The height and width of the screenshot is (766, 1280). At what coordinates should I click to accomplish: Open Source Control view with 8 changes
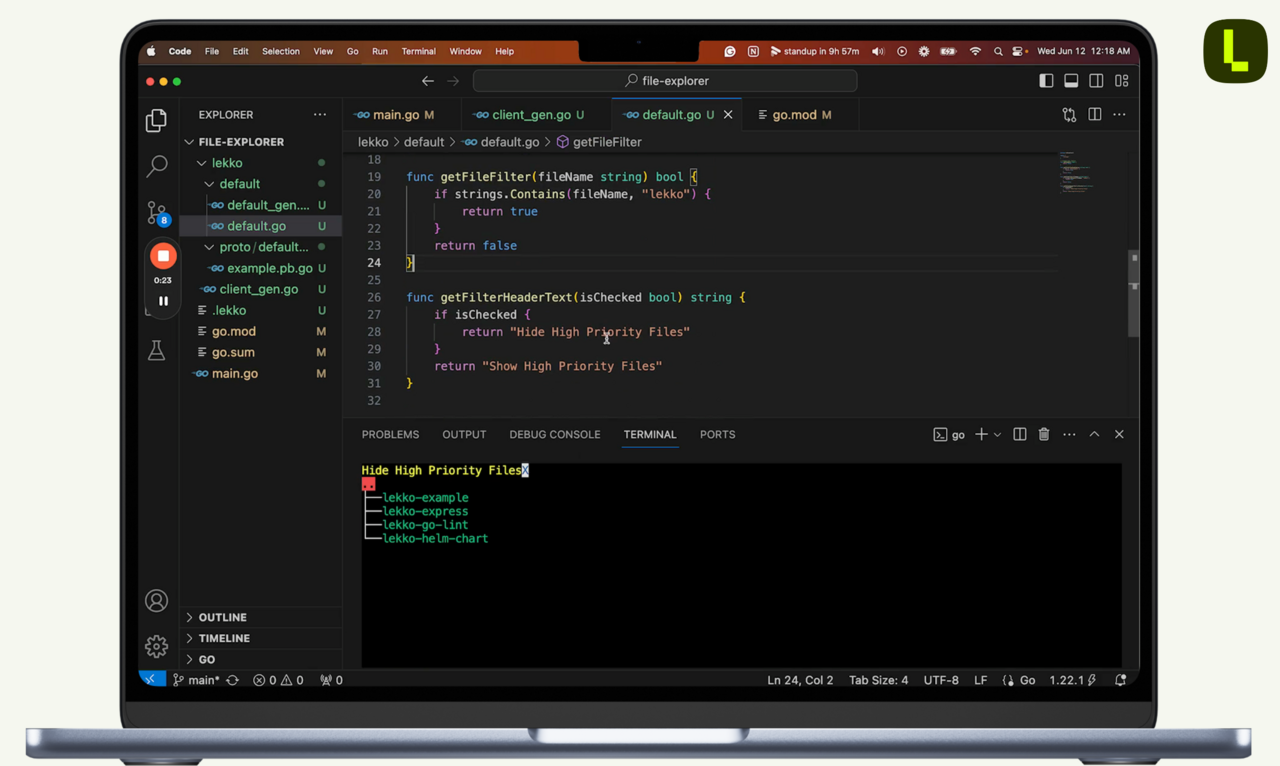[157, 212]
